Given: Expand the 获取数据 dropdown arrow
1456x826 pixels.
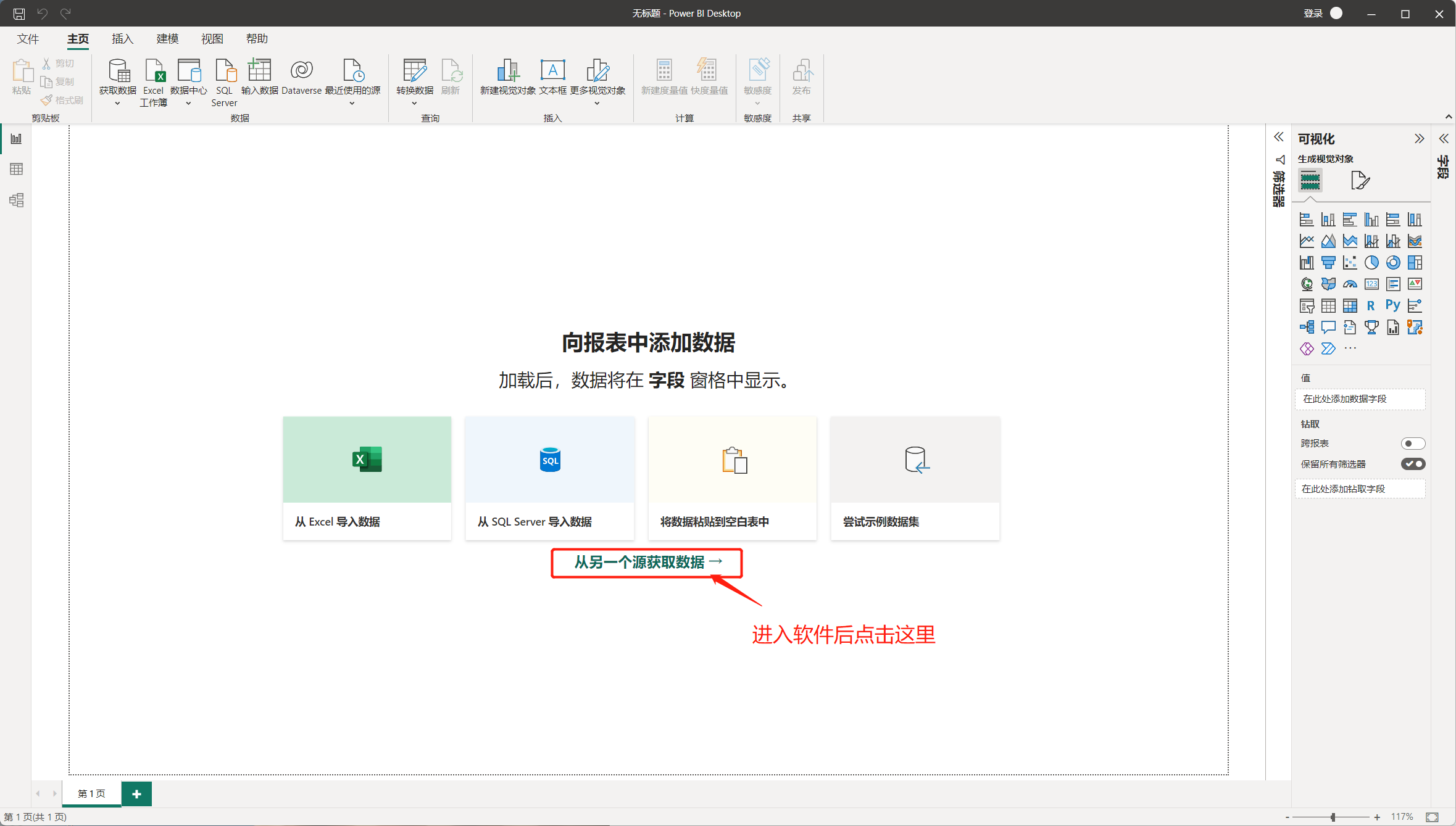Looking at the screenshot, I should pyautogui.click(x=117, y=104).
